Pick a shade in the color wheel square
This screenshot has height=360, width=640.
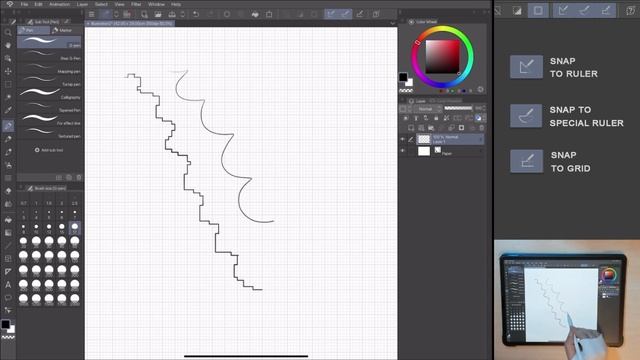click(442, 57)
